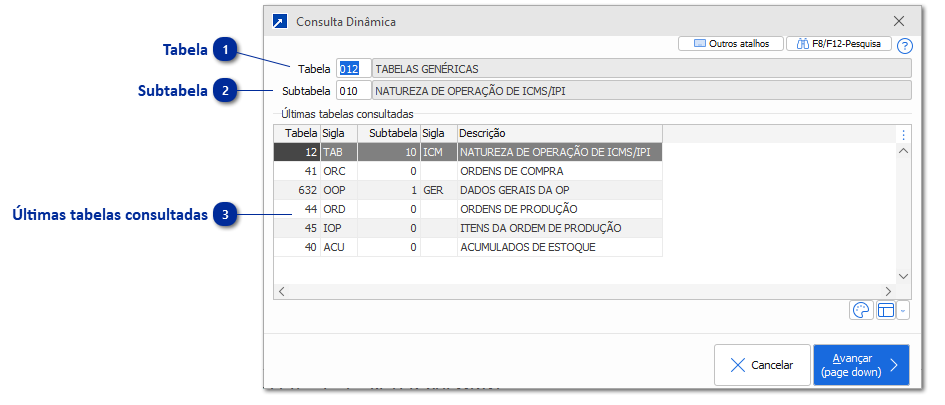Click the F8/F12-Pesquisa button
This screenshot has height=405, width=945.
(x=839, y=43)
